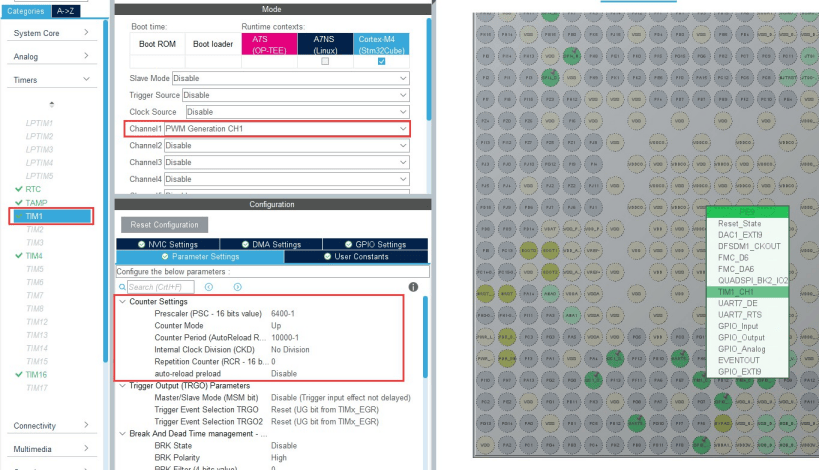
Task: Choose UART7_DE in pin context menu
Action: point(737,303)
